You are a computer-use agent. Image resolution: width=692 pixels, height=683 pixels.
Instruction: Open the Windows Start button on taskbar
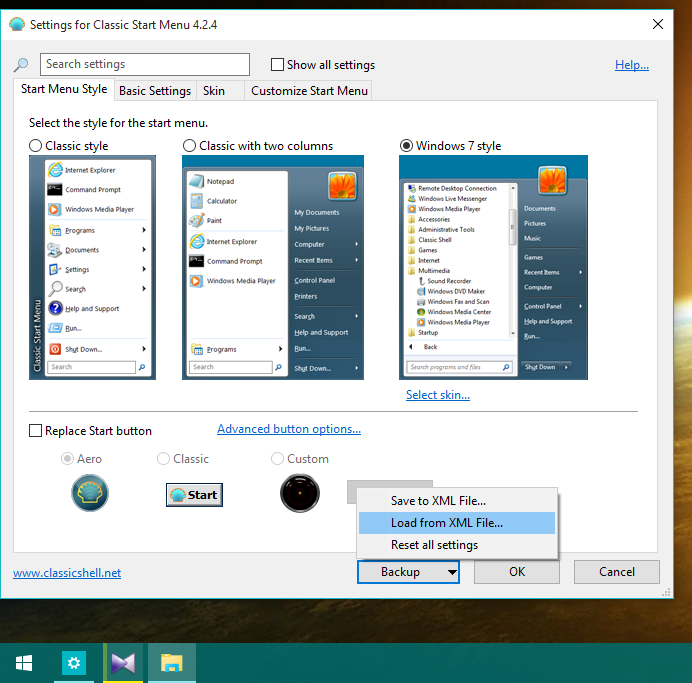tap(24, 663)
